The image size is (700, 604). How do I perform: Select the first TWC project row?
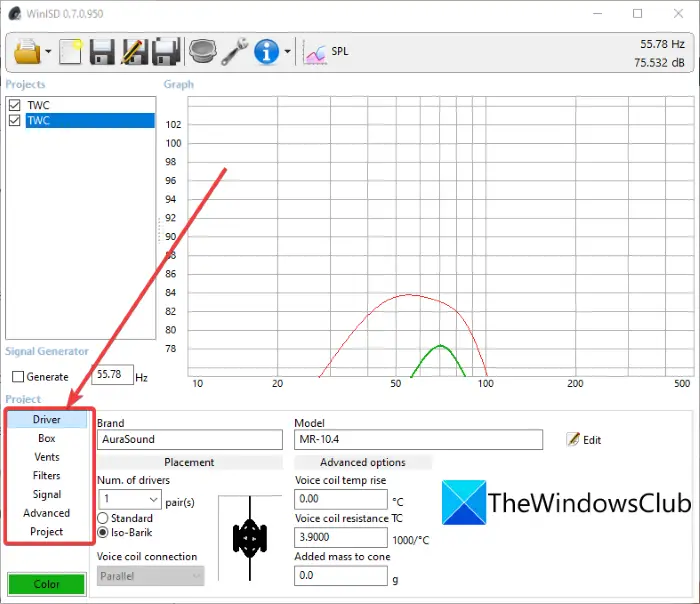[x=90, y=105]
